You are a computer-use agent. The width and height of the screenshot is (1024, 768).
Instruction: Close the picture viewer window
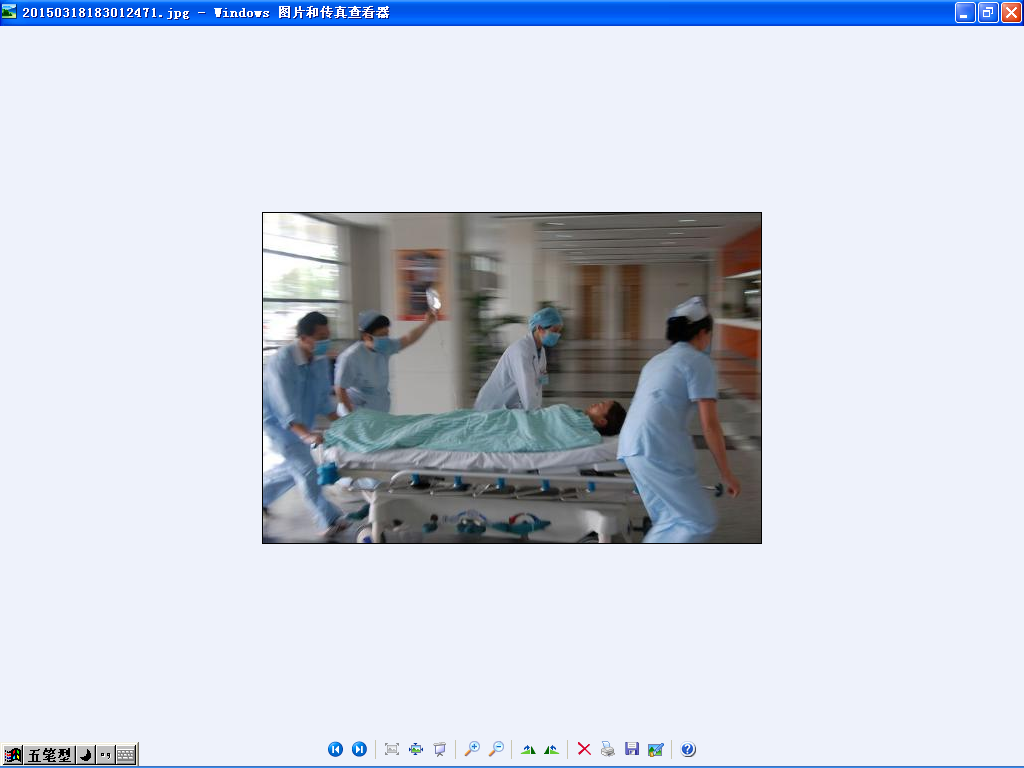pyautogui.click(x=1011, y=12)
